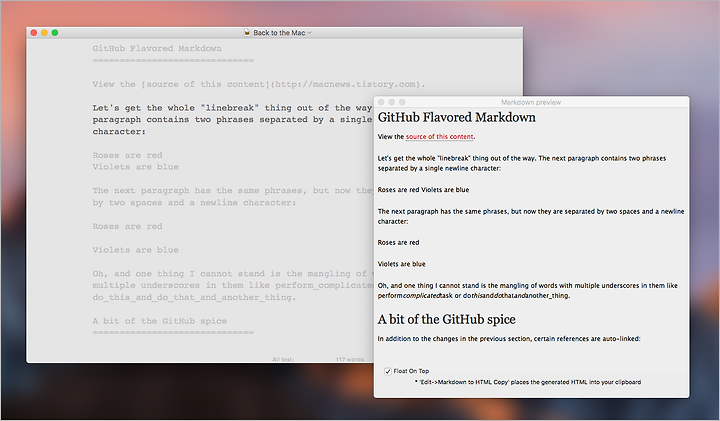Click editor line 'do_this_and_do_that_and_another_thing.'

194,298
